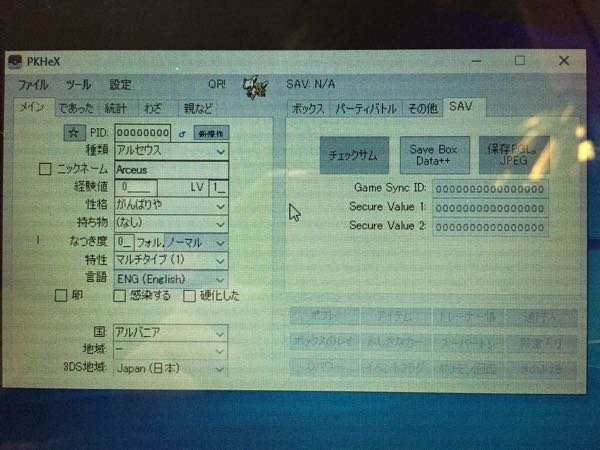Image resolution: width=600 pixels, height=450 pixels.
Task: Click the Save Box Data++ button
Action: tap(433, 156)
